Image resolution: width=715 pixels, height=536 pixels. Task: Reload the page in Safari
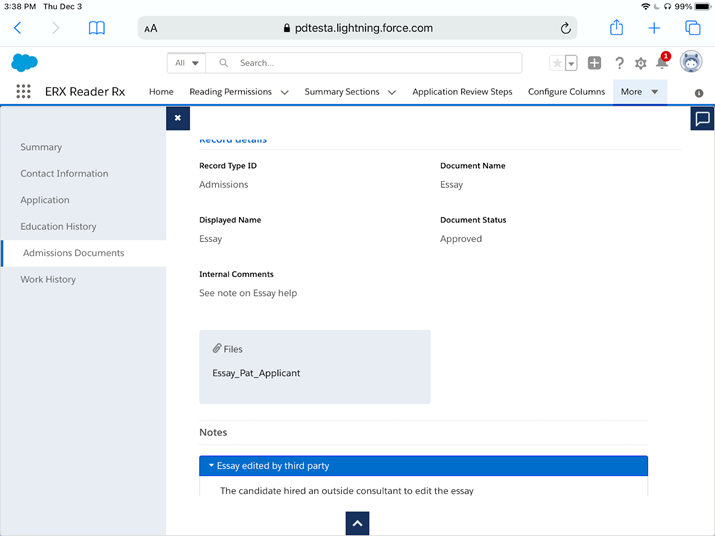click(565, 28)
